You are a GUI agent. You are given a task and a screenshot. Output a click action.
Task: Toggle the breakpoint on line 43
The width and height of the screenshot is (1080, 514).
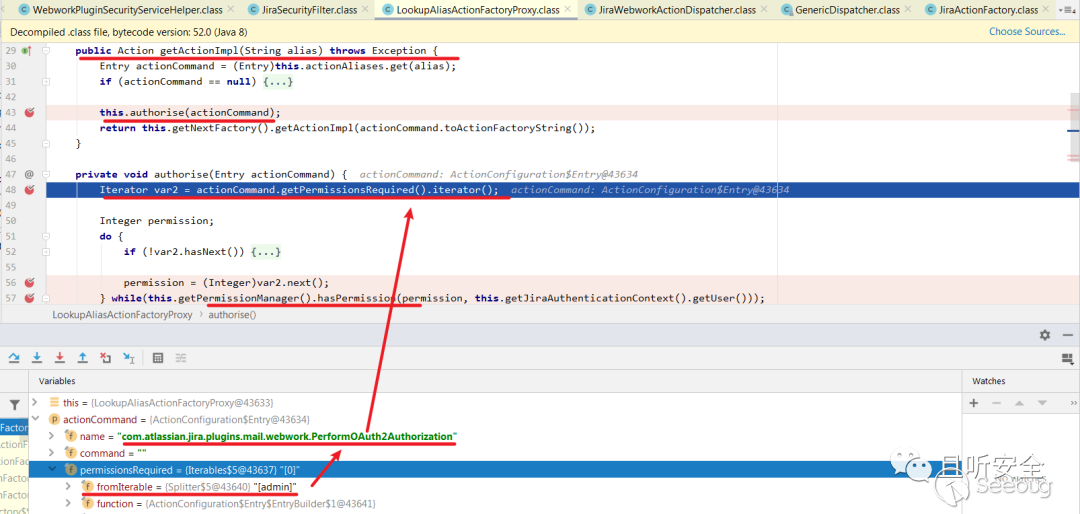tap(29, 113)
